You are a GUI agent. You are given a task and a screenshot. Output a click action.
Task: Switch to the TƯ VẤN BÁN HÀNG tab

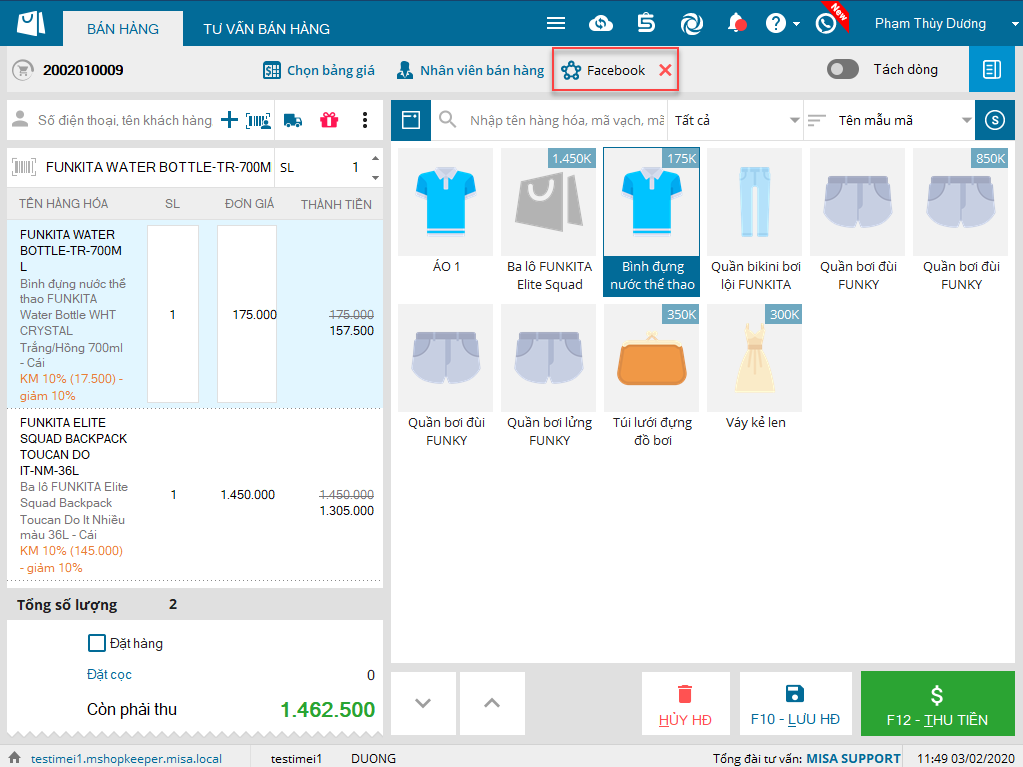(x=266, y=29)
